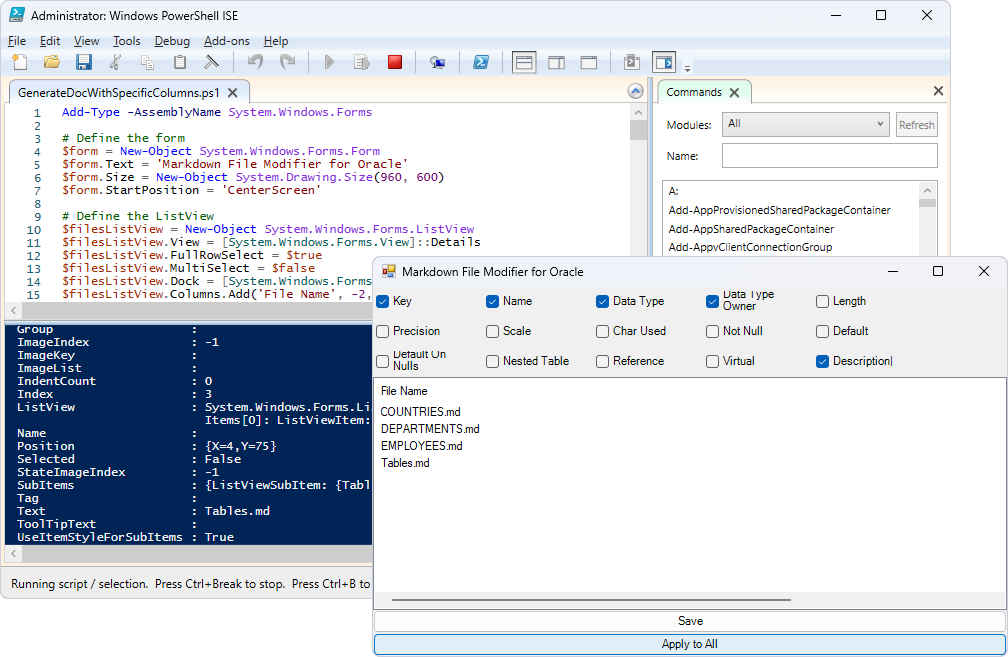Image resolution: width=1008 pixels, height=657 pixels.
Task: Uncheck the Name checkbox
Action: coord(492,302)
